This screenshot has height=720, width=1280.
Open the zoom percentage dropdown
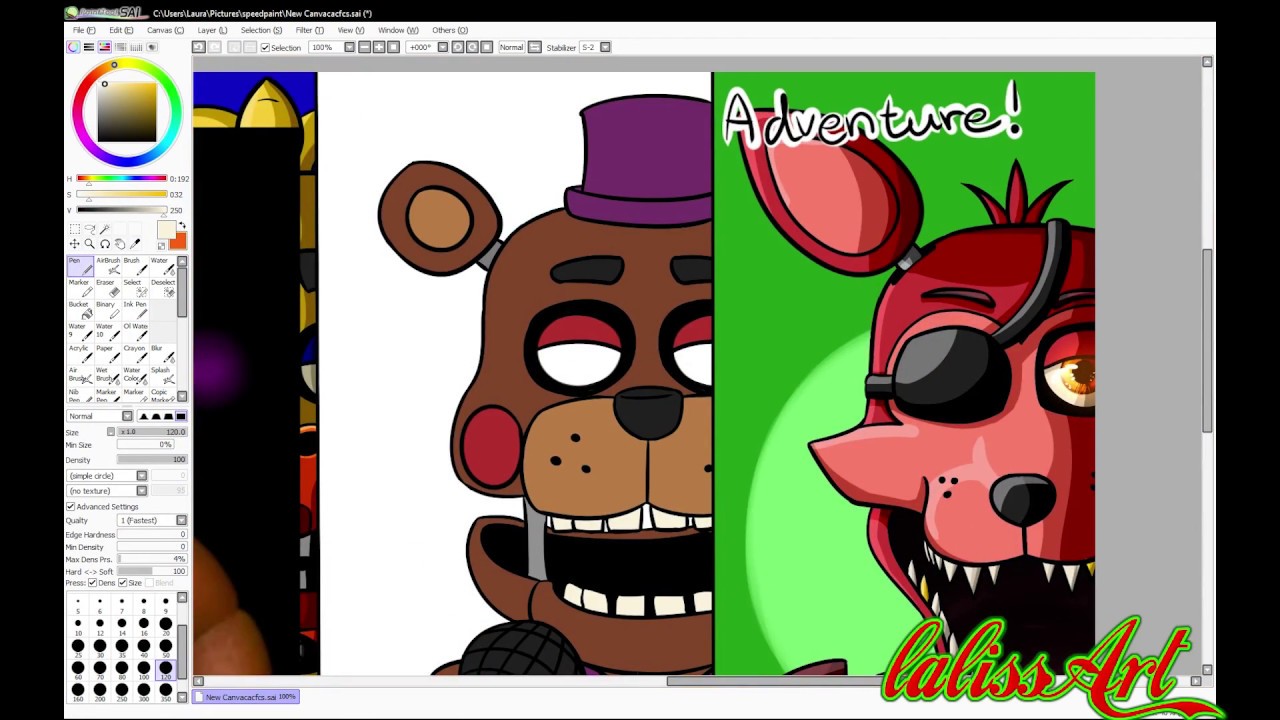pyautogui.click(x=350, y=47)
